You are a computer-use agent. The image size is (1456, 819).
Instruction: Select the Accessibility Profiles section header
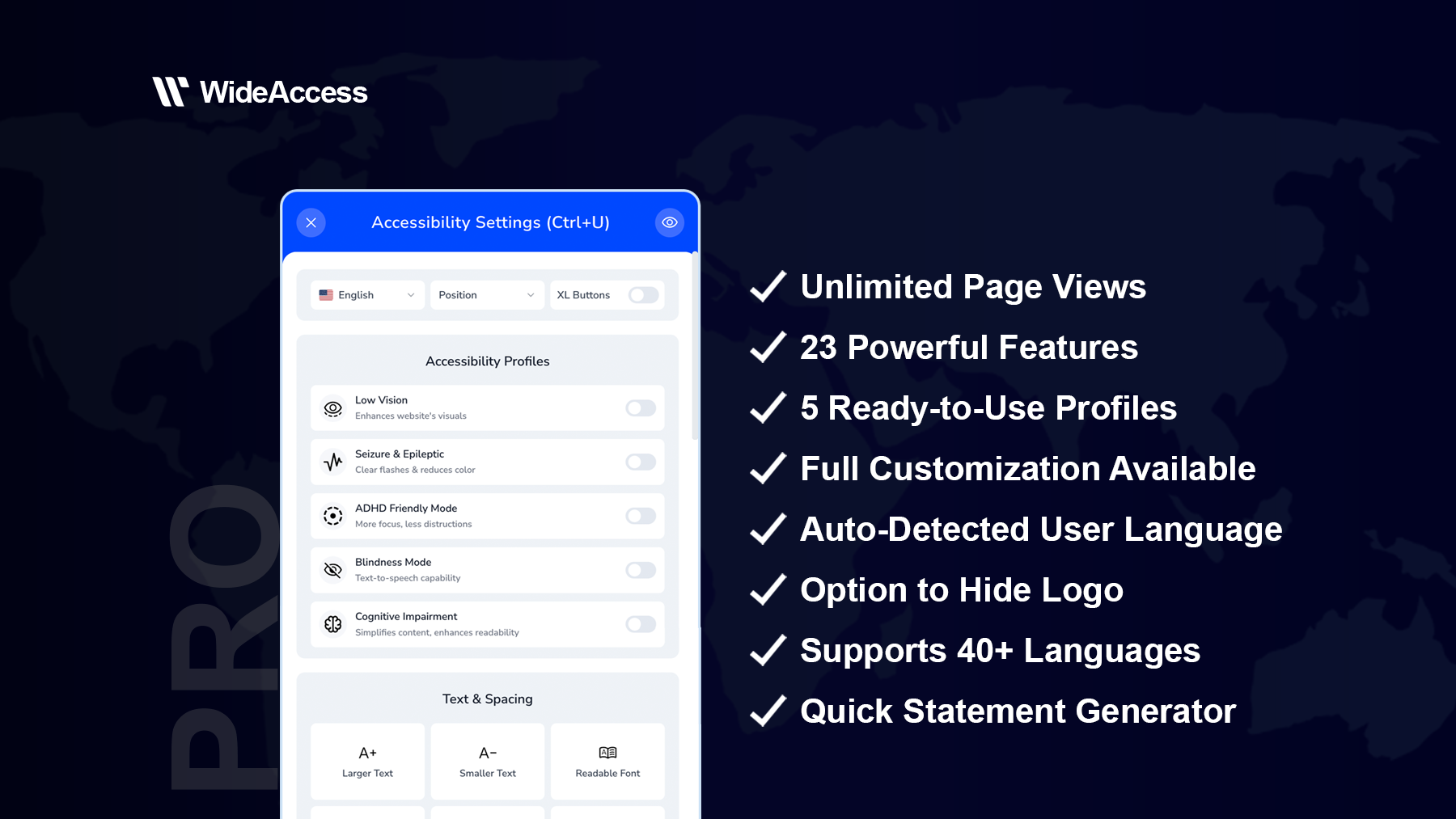point(487,361)
